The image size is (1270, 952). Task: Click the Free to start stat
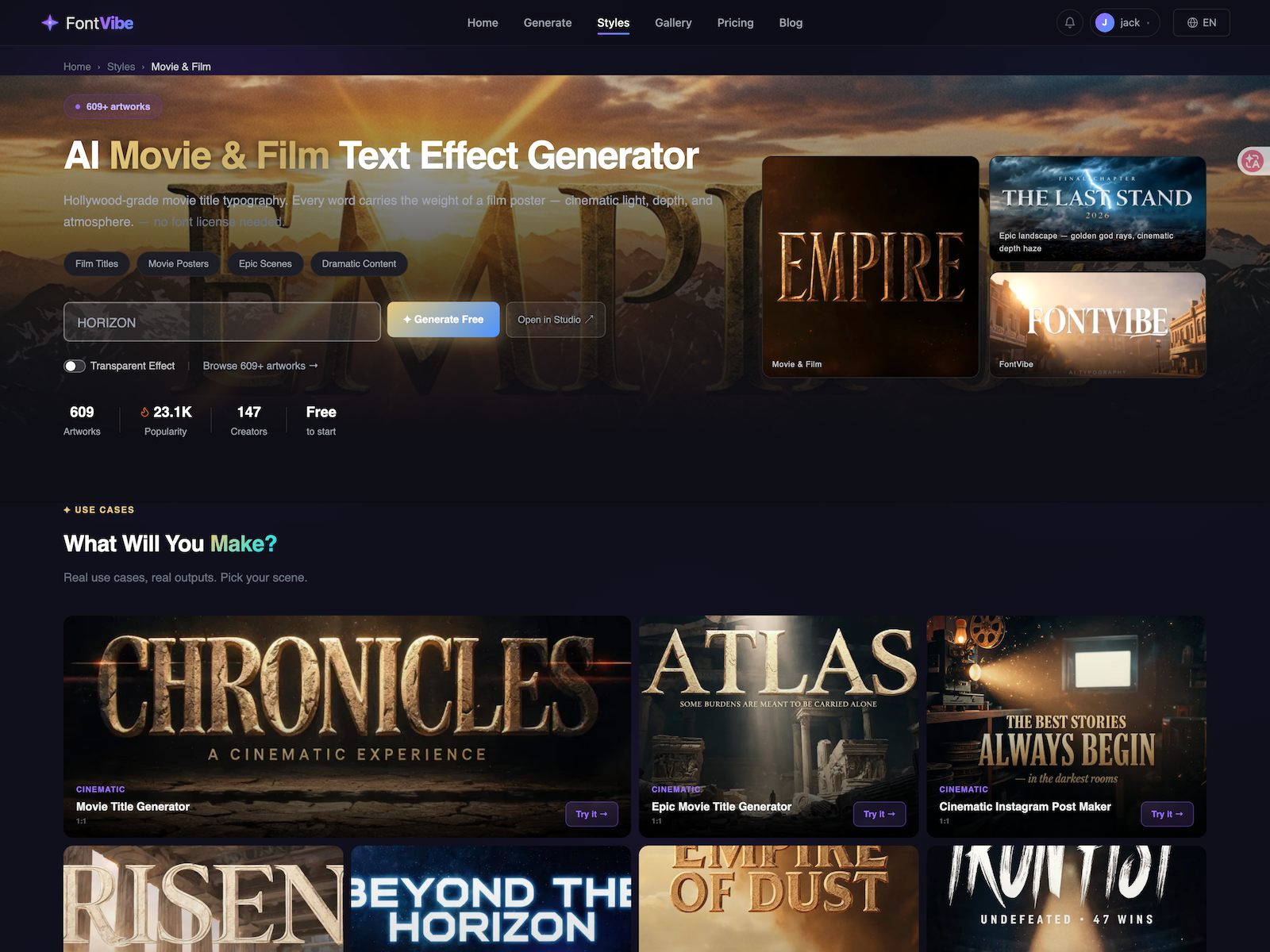coord(321,420)
